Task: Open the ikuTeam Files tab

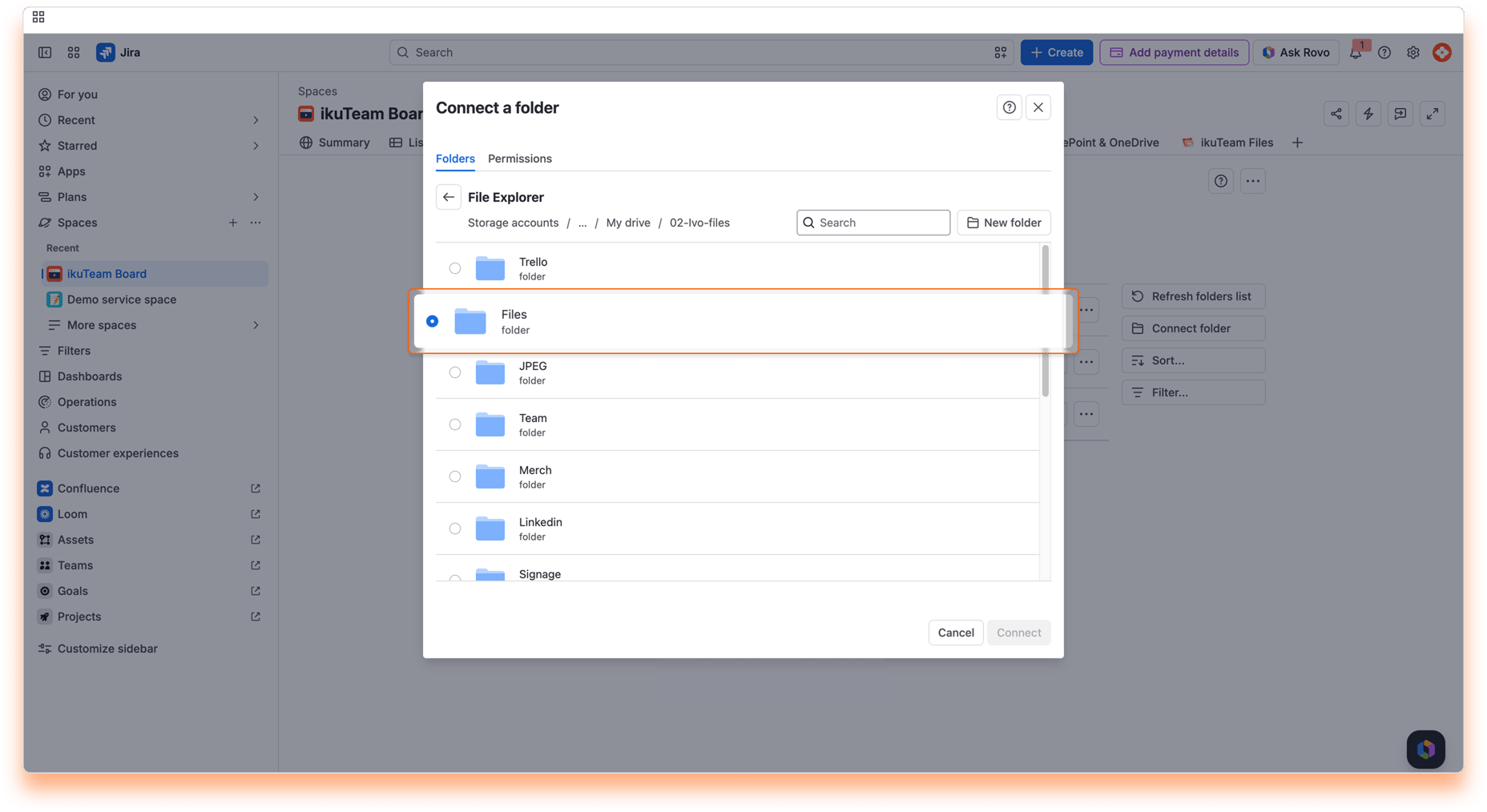Action: click(1227, 143)
